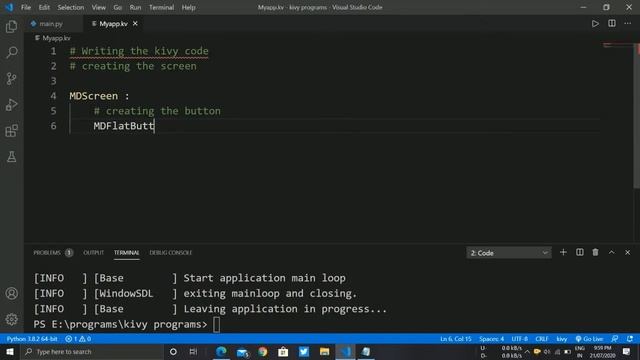The height and width of the screenshot is (360, 640).
Task: Click the 'MDFlatButt' text on line 6
Action: pyautogui.click(x=124, y=126)
